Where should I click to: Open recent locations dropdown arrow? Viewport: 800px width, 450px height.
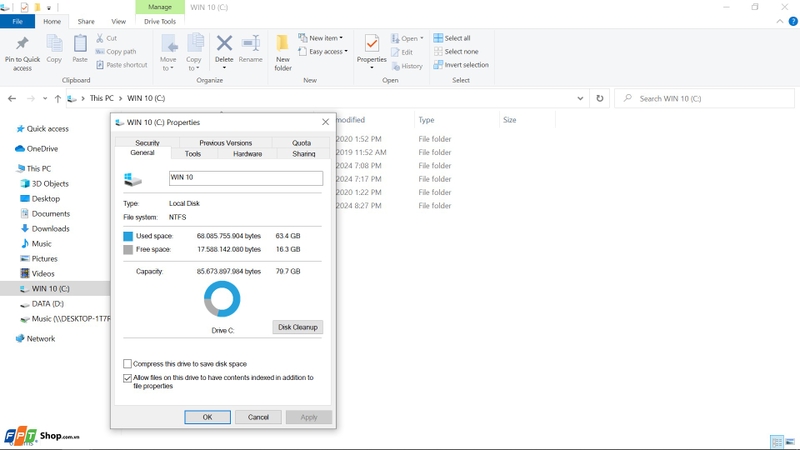(x=45, y=98)
